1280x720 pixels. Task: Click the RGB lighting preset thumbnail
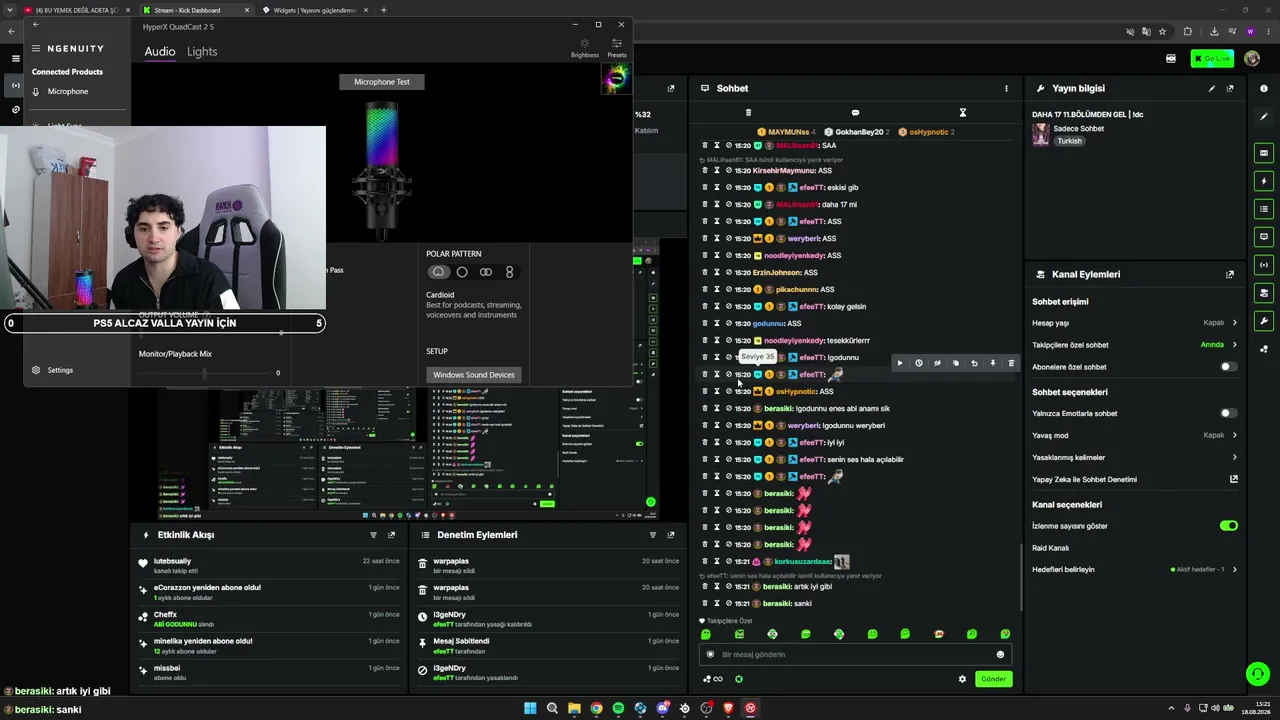pos(616,78)
